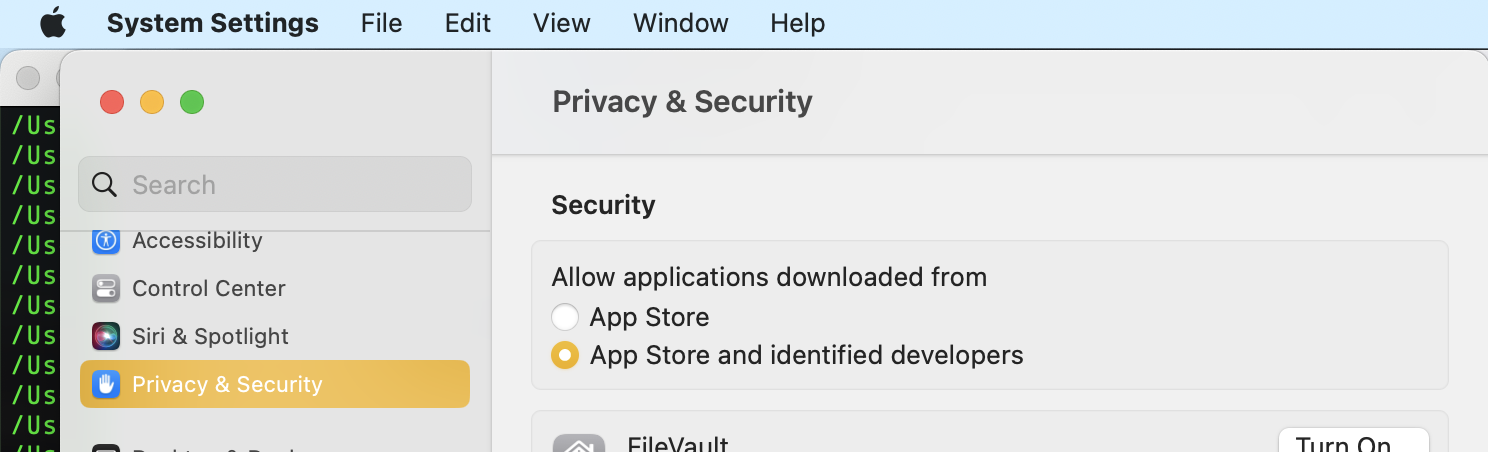Open the System Settings app menu
Image resolution: width=1488 pixels, height=452 pixels.
point(213,22)
